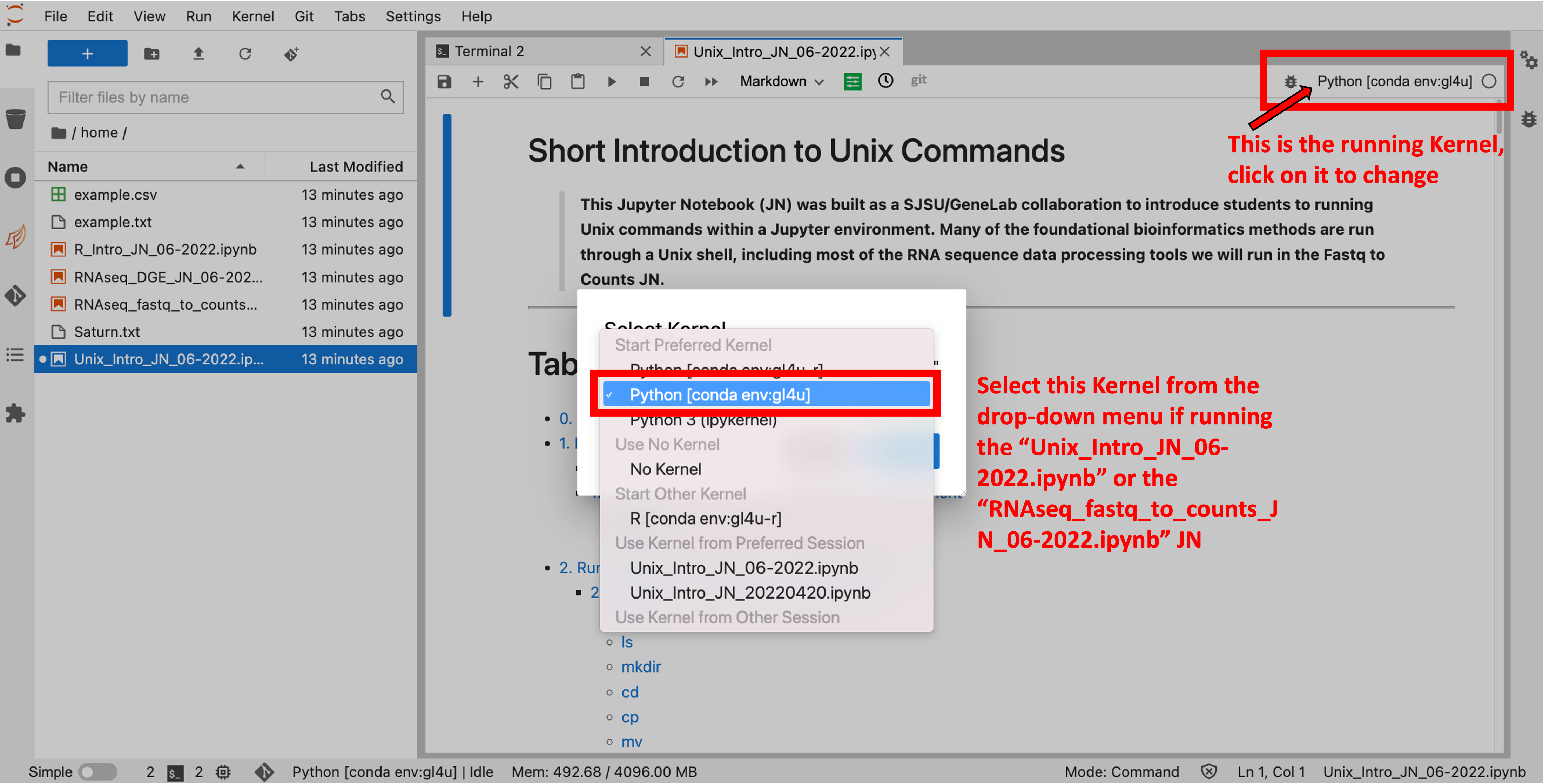Screen dimensions: 1543x784
Task: Open the debugger panel on right sidebar
Action: click(x=1529, y=119)
